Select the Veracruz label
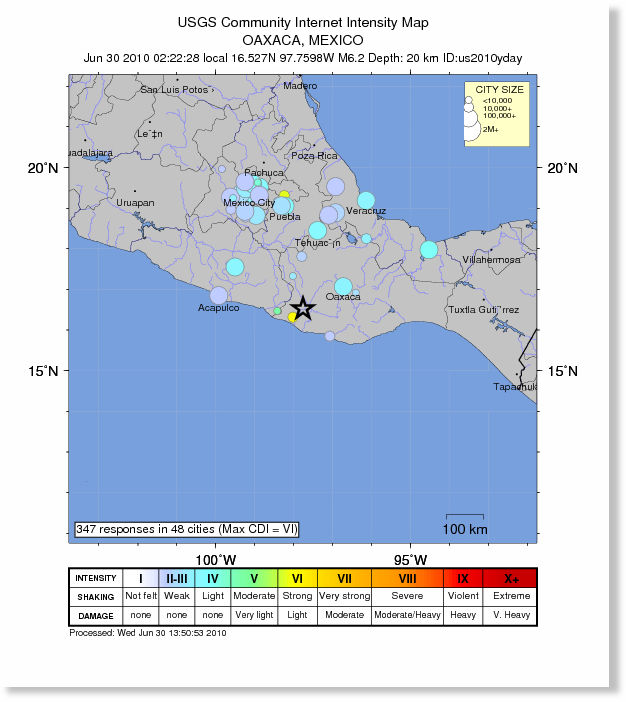The height and width of the screenshot is (702, 626). [366, 211]
